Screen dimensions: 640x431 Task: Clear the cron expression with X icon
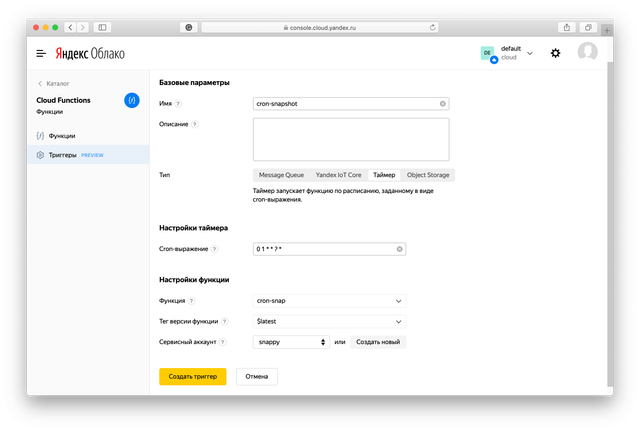[x=399, y=249]
